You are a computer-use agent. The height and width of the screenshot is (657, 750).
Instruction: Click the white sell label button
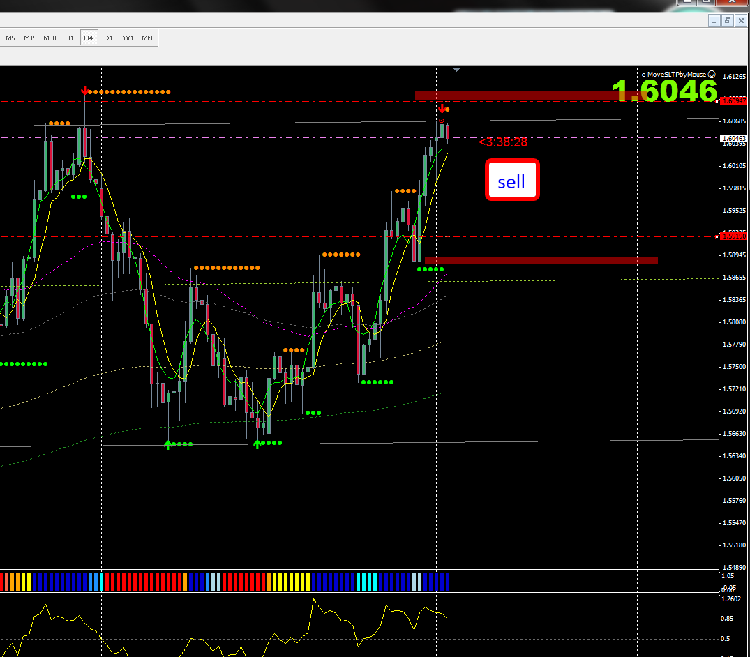(512, 180)
